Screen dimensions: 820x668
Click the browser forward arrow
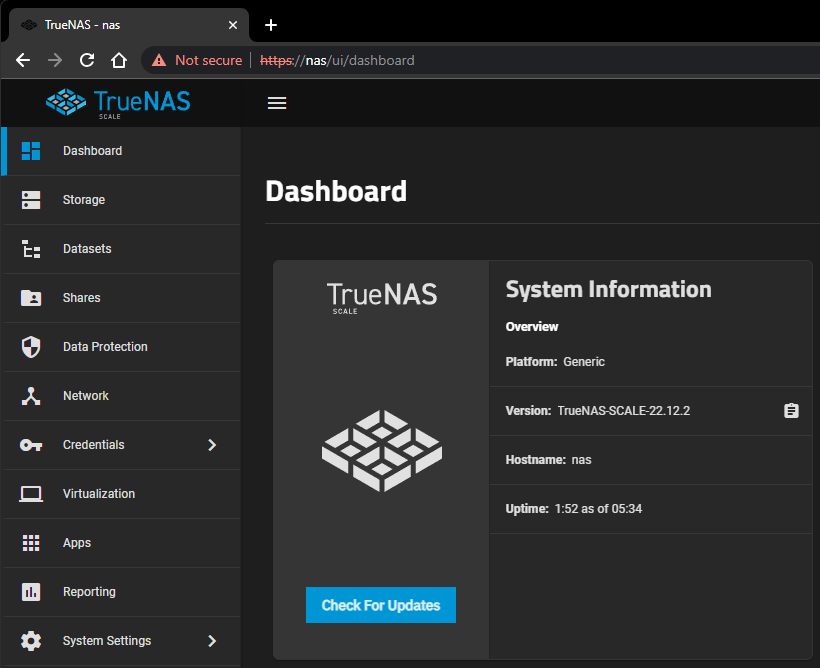[55, 60]
